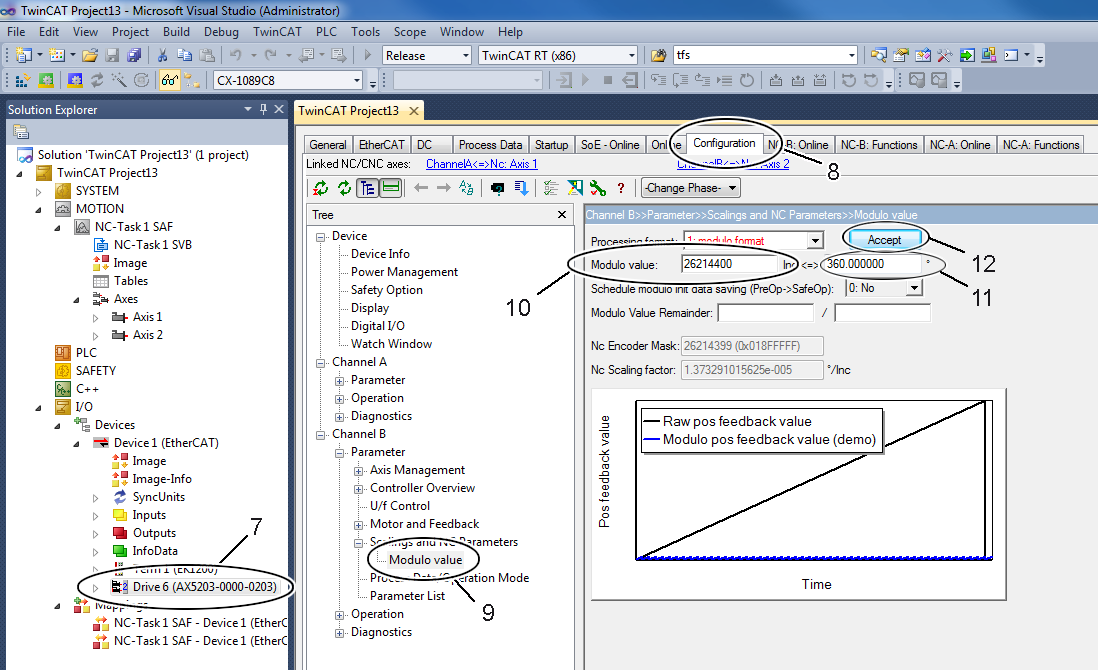Close the Tree panel with X
1098x670 pixels.
562,214
